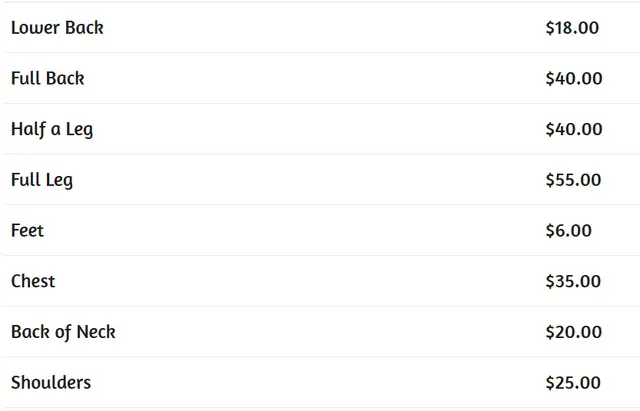Click the word Neck in the list
The width and height of the screenshot is (640, 411).
pyautogui.click(x=96, y=331)
